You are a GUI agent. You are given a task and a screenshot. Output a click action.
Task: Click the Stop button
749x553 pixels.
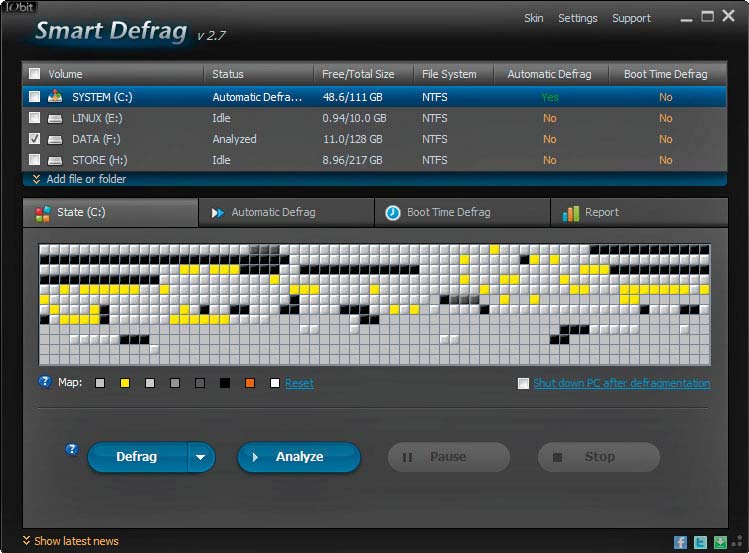[599, 457]
